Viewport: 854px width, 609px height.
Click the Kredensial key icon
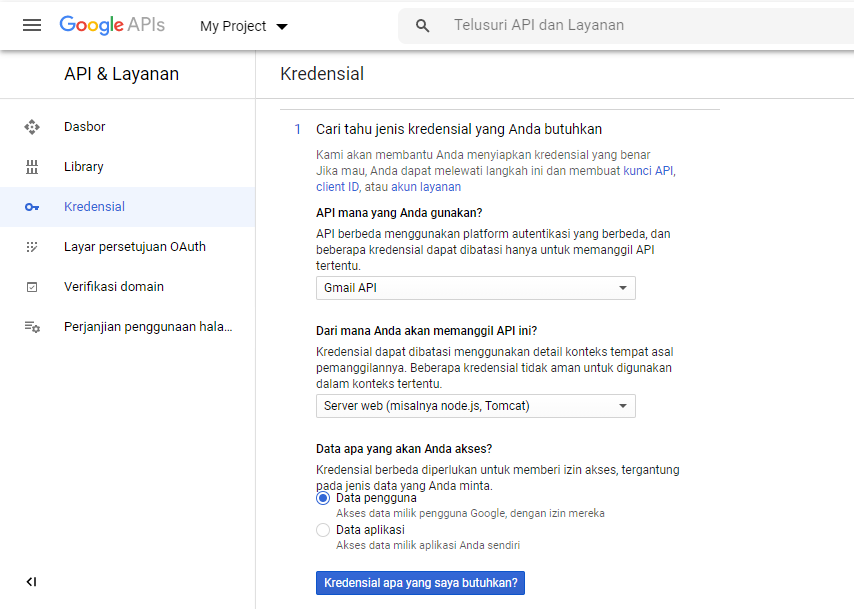[32, 207]
